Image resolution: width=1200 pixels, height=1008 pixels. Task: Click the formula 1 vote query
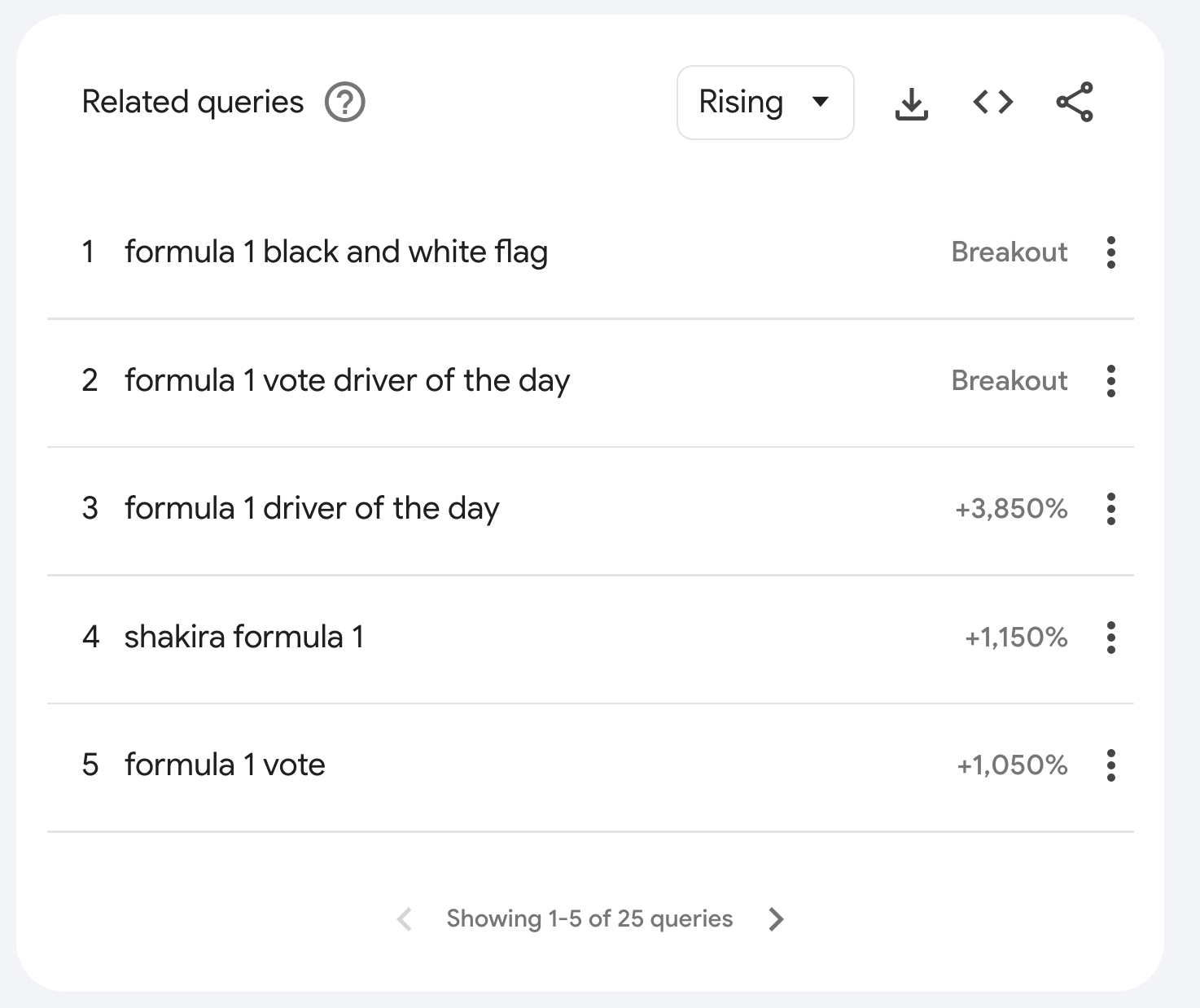[x=225, y=765]
